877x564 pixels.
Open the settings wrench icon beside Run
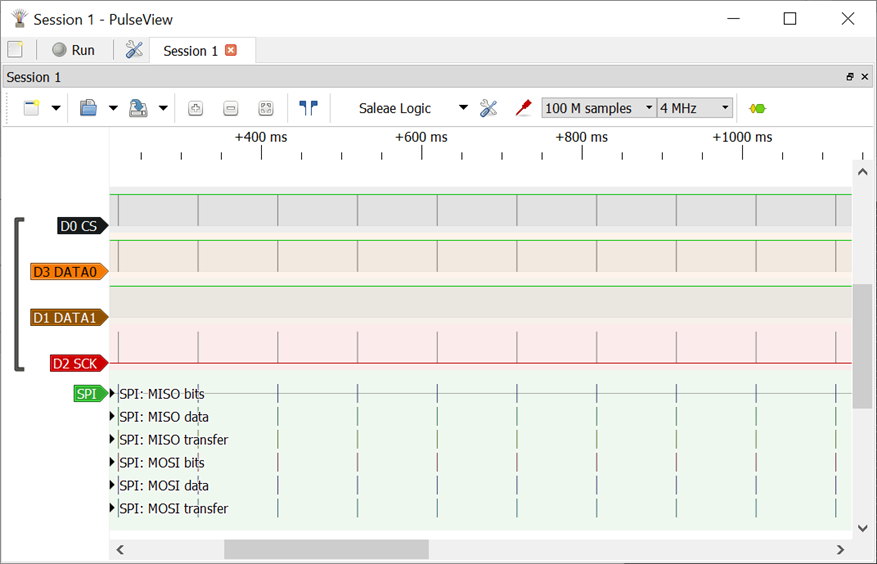(x=134, y=50)
